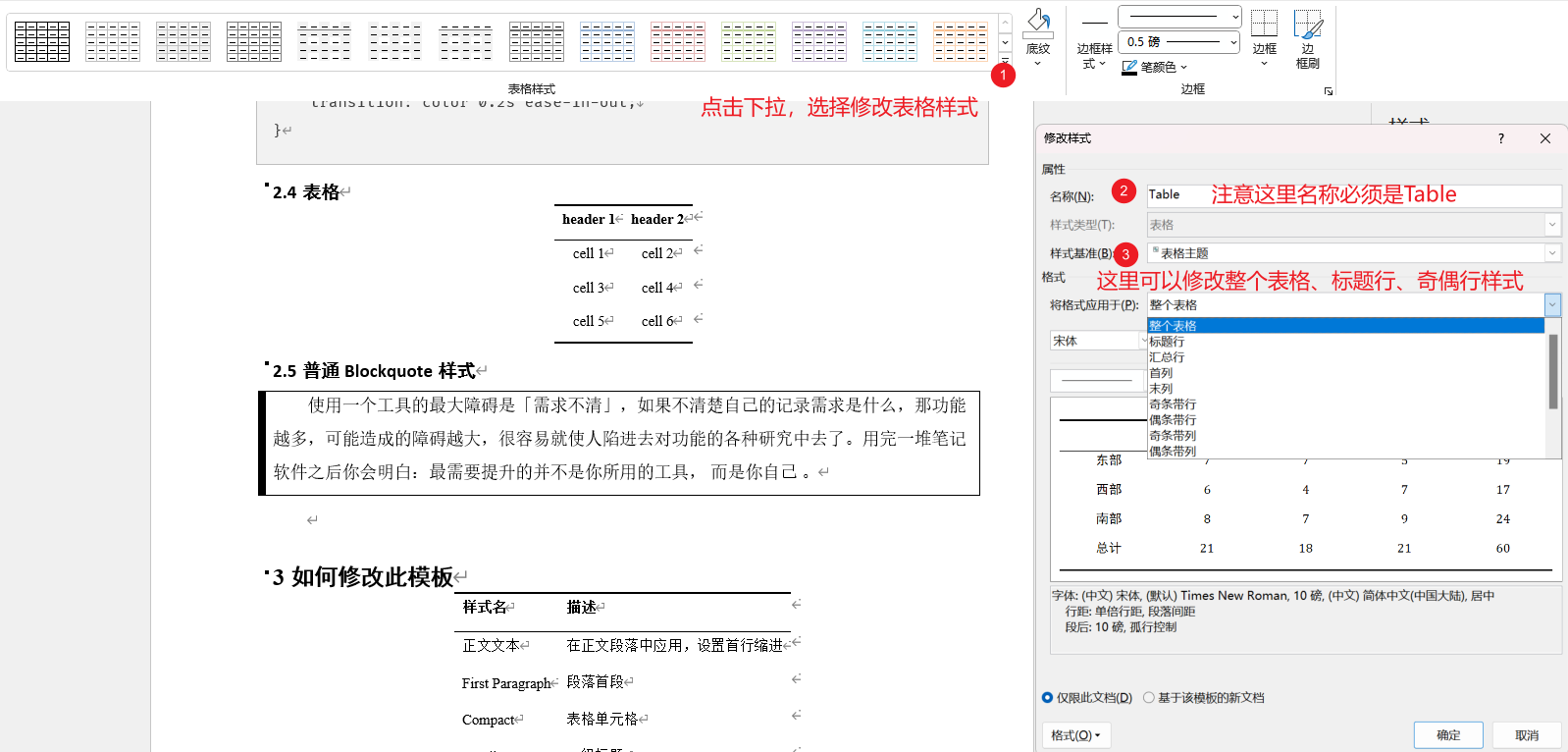Choose 偶条带行 in the dropdown list
The image size is (1568, 752).
tap(1345, 420)
